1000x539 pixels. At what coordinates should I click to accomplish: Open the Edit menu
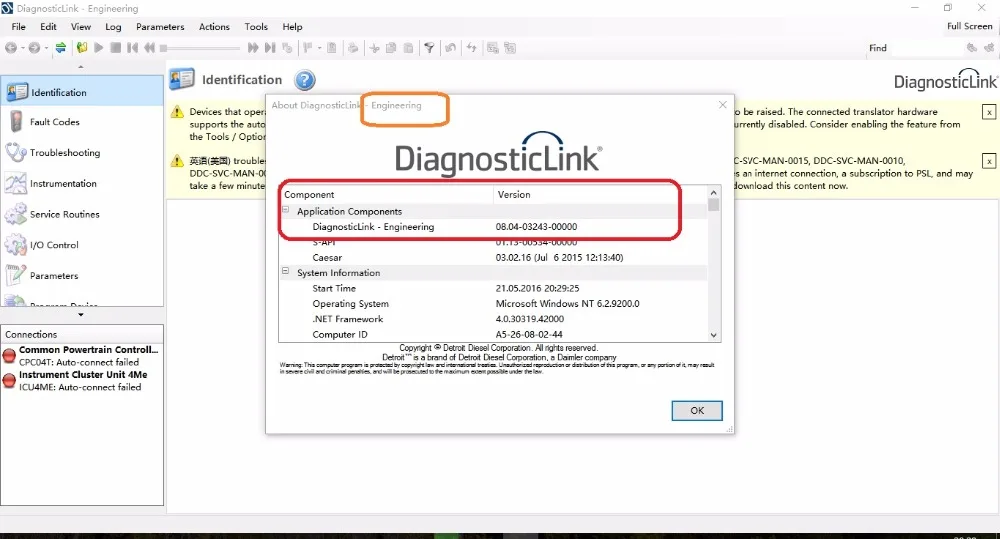(48, 27)
